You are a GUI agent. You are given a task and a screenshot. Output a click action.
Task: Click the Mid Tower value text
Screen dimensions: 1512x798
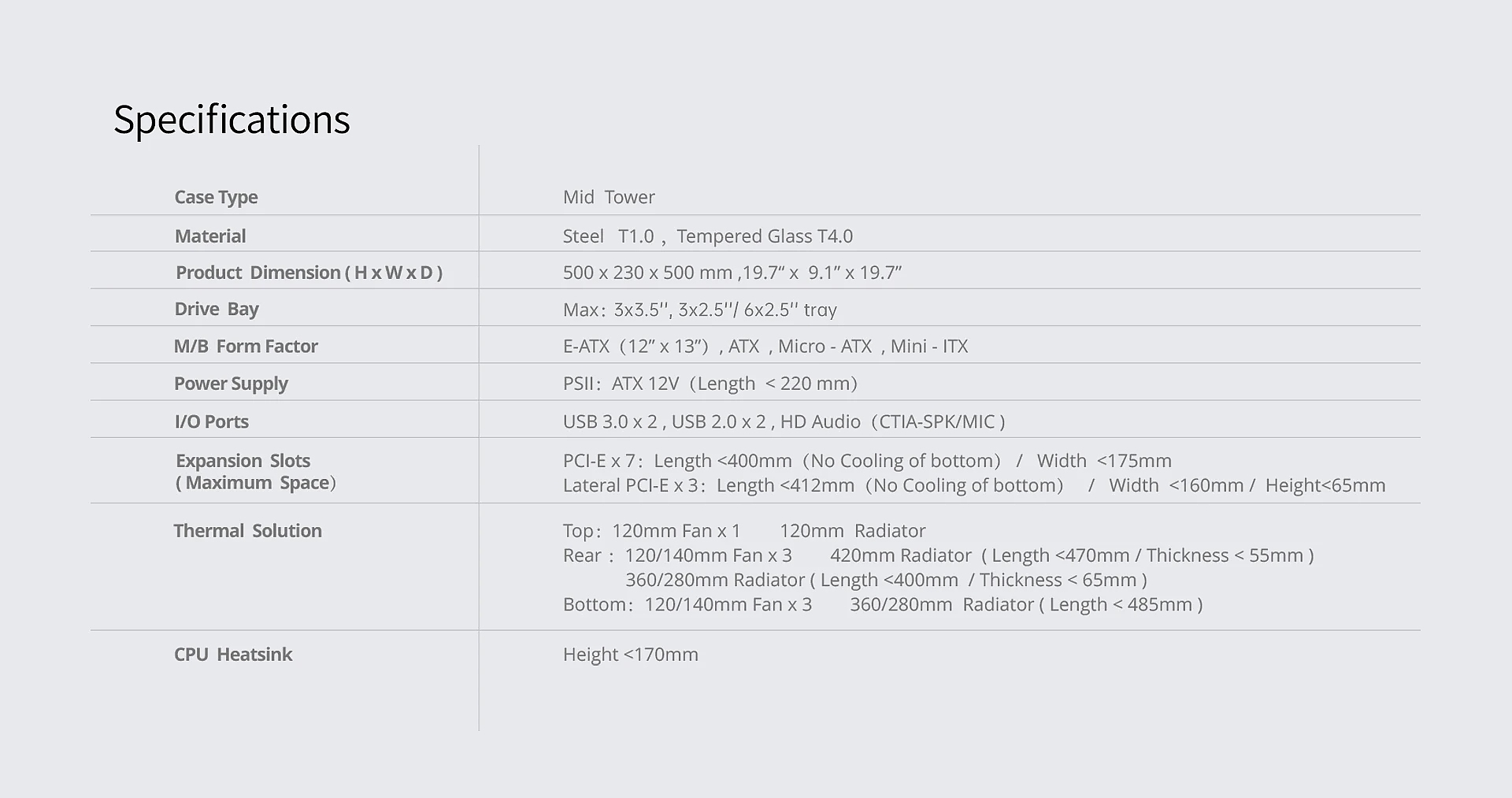pyautogui.click(x=609, y=197)
